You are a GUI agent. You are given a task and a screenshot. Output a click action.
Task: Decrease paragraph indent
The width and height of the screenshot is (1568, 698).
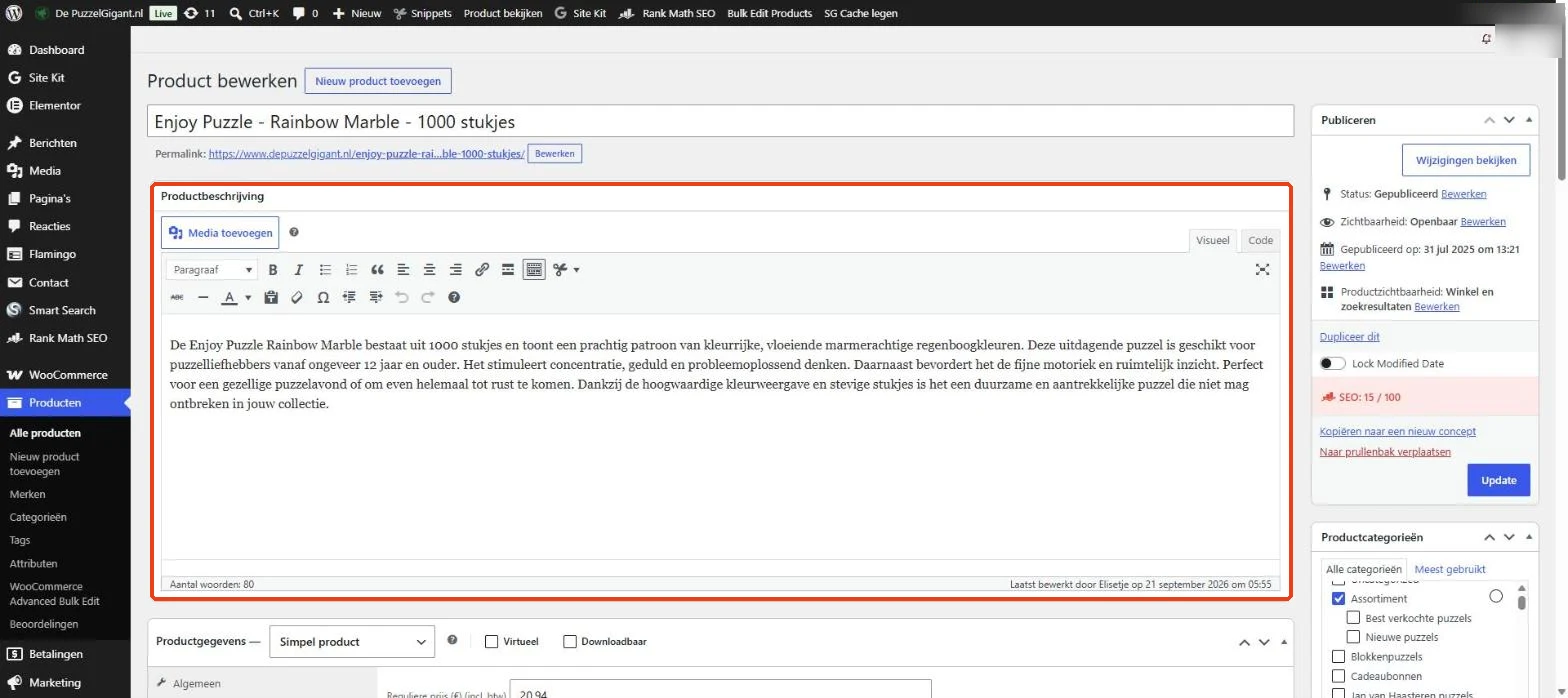click(349, 297)
